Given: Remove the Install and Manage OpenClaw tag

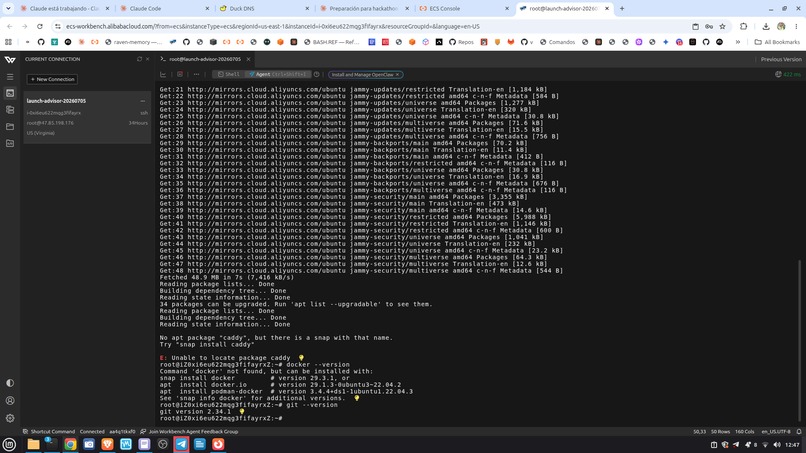Looking at the screenshot, I should 397,75.
